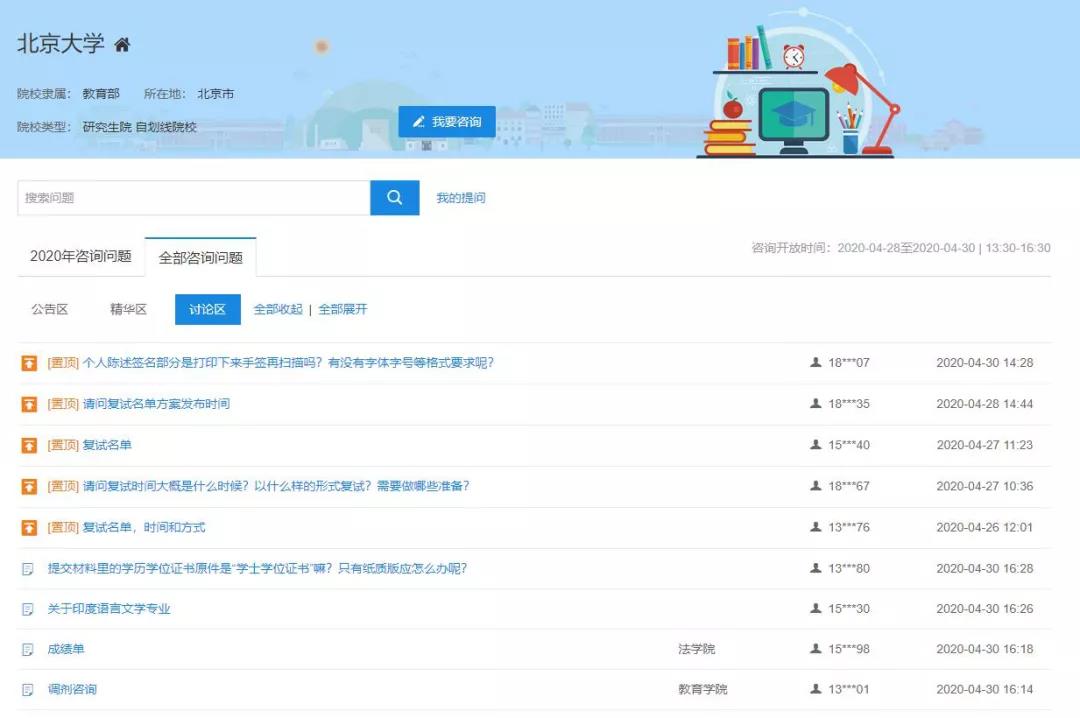Open question 复试名单，时间和方式

(x=144, y=527)
